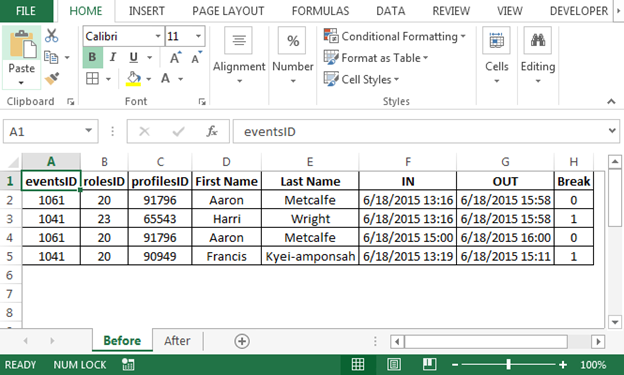Click the formula bar Enter checkmark icon

[178, 131]
